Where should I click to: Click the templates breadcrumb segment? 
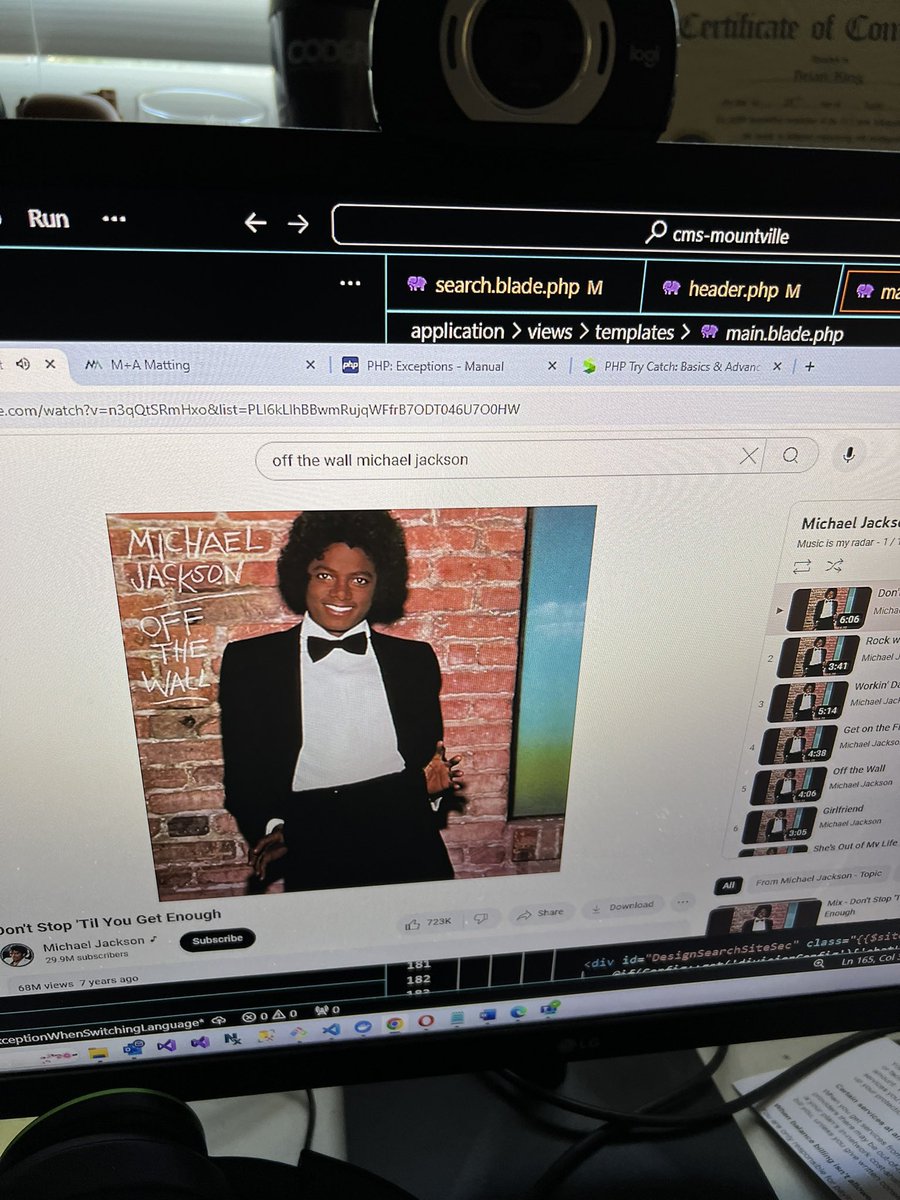click(635, 332)
